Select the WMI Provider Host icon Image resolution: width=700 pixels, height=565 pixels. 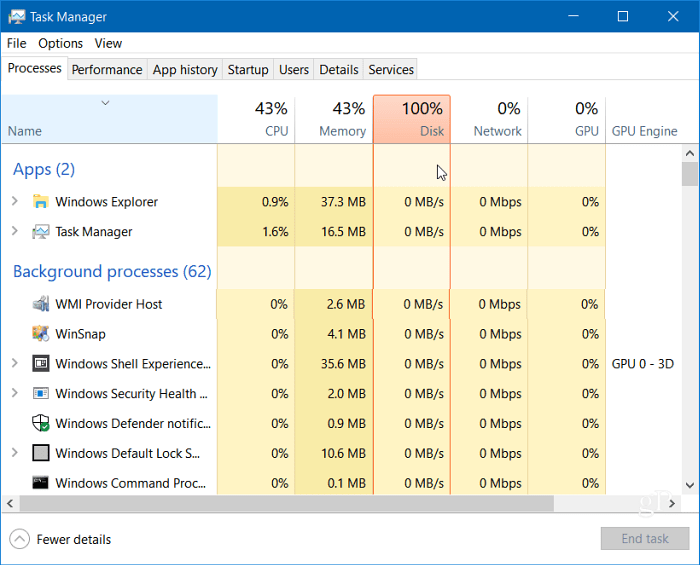(x=41, y=304)
